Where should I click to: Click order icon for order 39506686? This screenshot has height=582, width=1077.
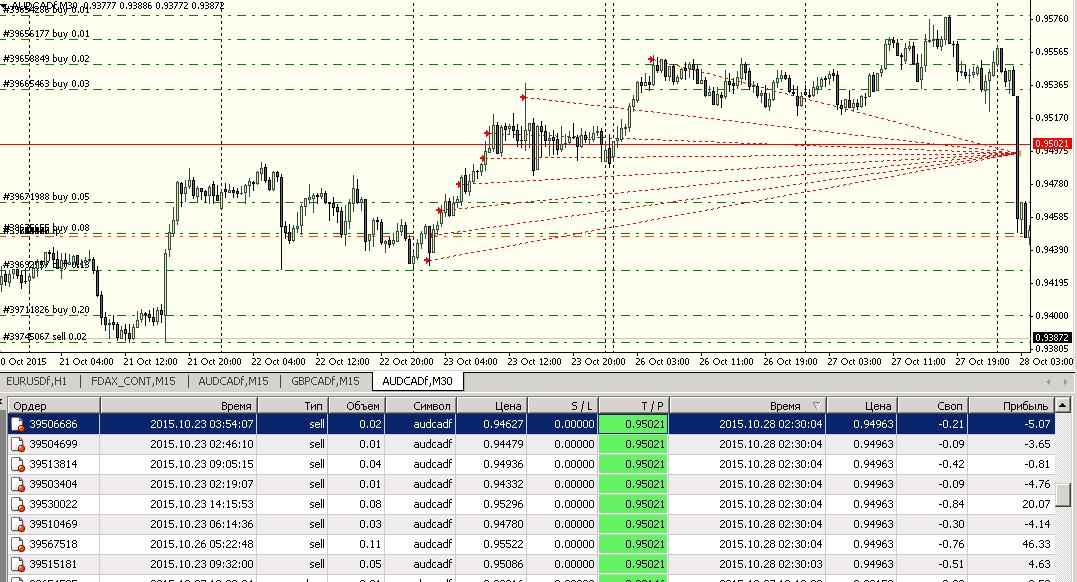pyautogui.click(x=18, y=425)
